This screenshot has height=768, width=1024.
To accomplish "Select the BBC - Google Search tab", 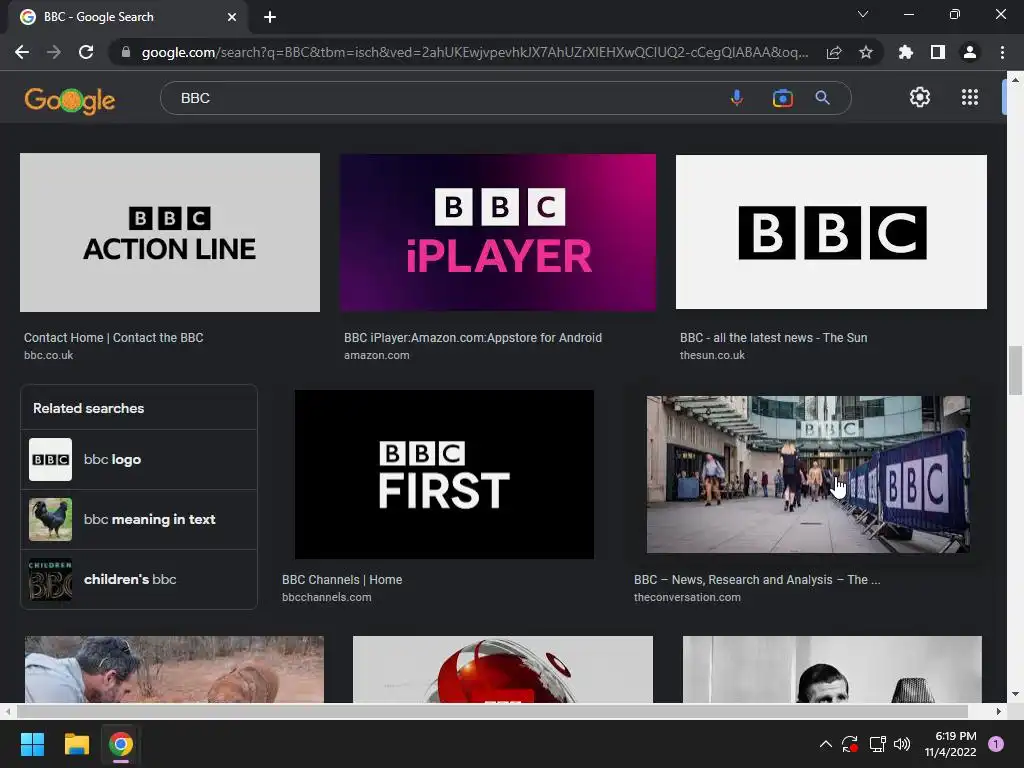I will click(x=129, y=17).
